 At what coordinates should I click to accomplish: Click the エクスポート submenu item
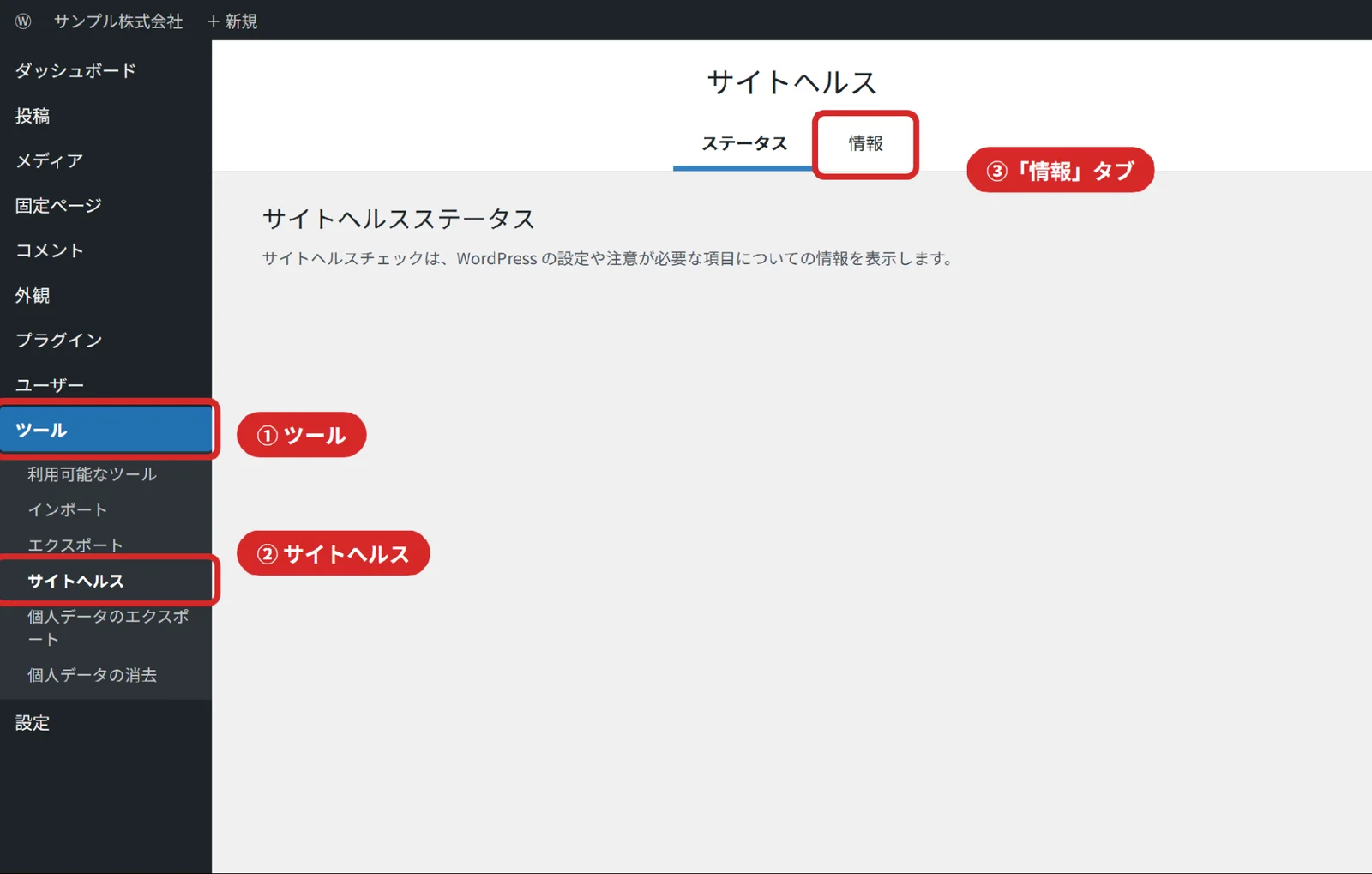click(x=75, y=545)
